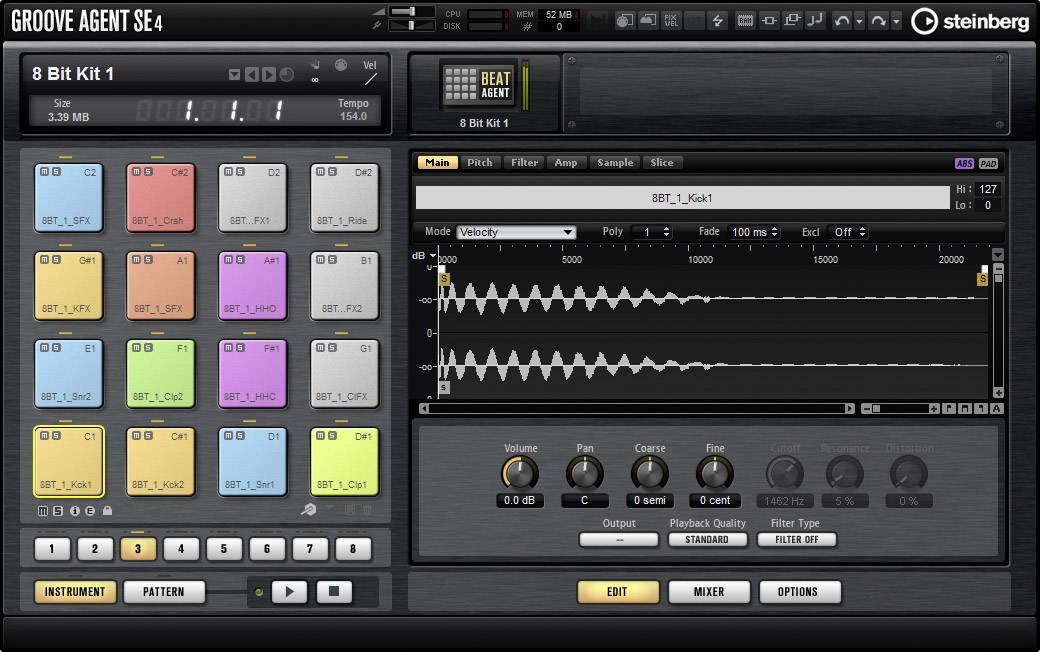Open the MIXER view
The image size is (1040, 652).
pos(708,591)
